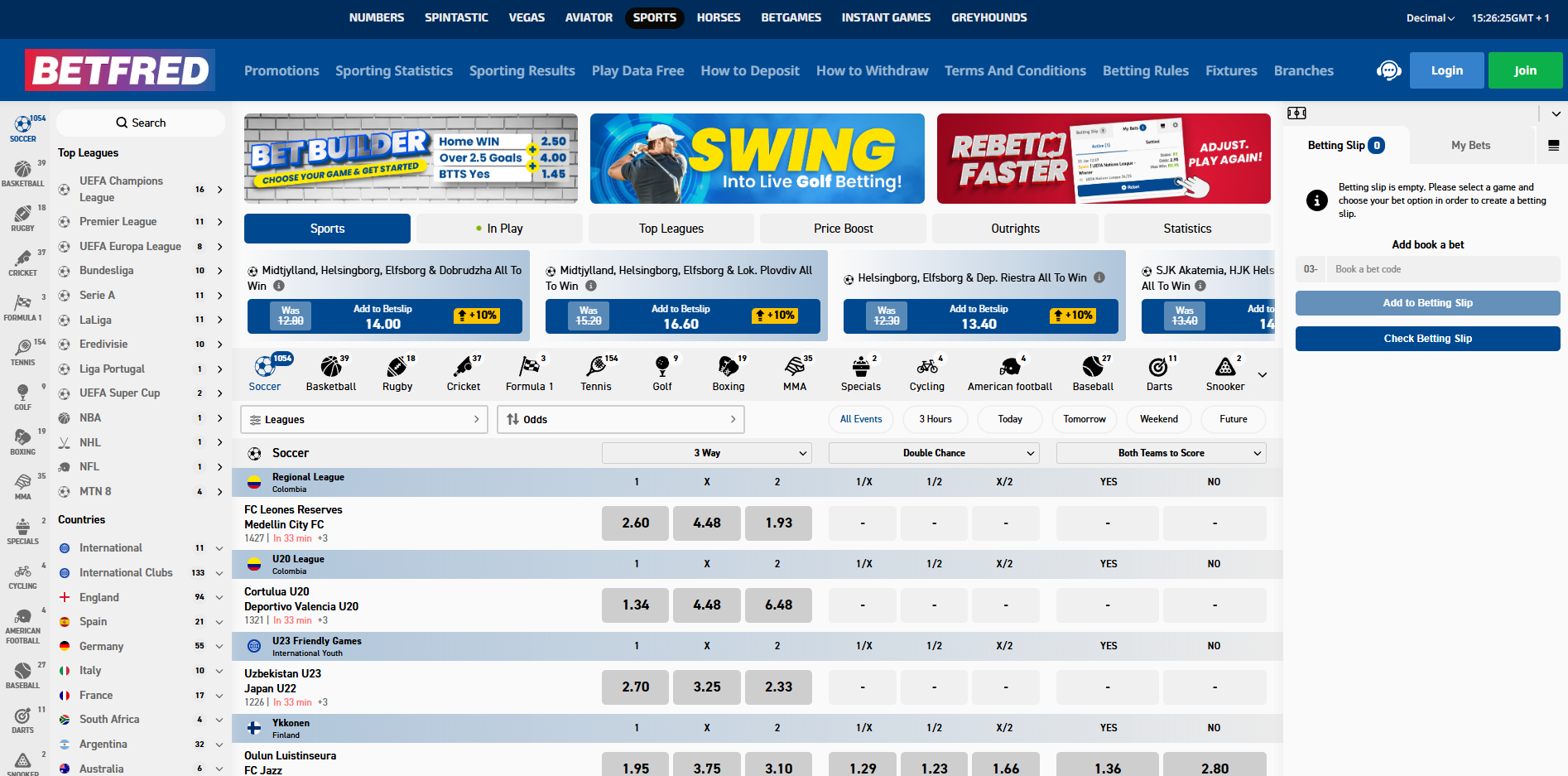Viewport: 1568px width, 776px height.
Task: Open the Double Chance market dropdown
Action: point(934,453)
